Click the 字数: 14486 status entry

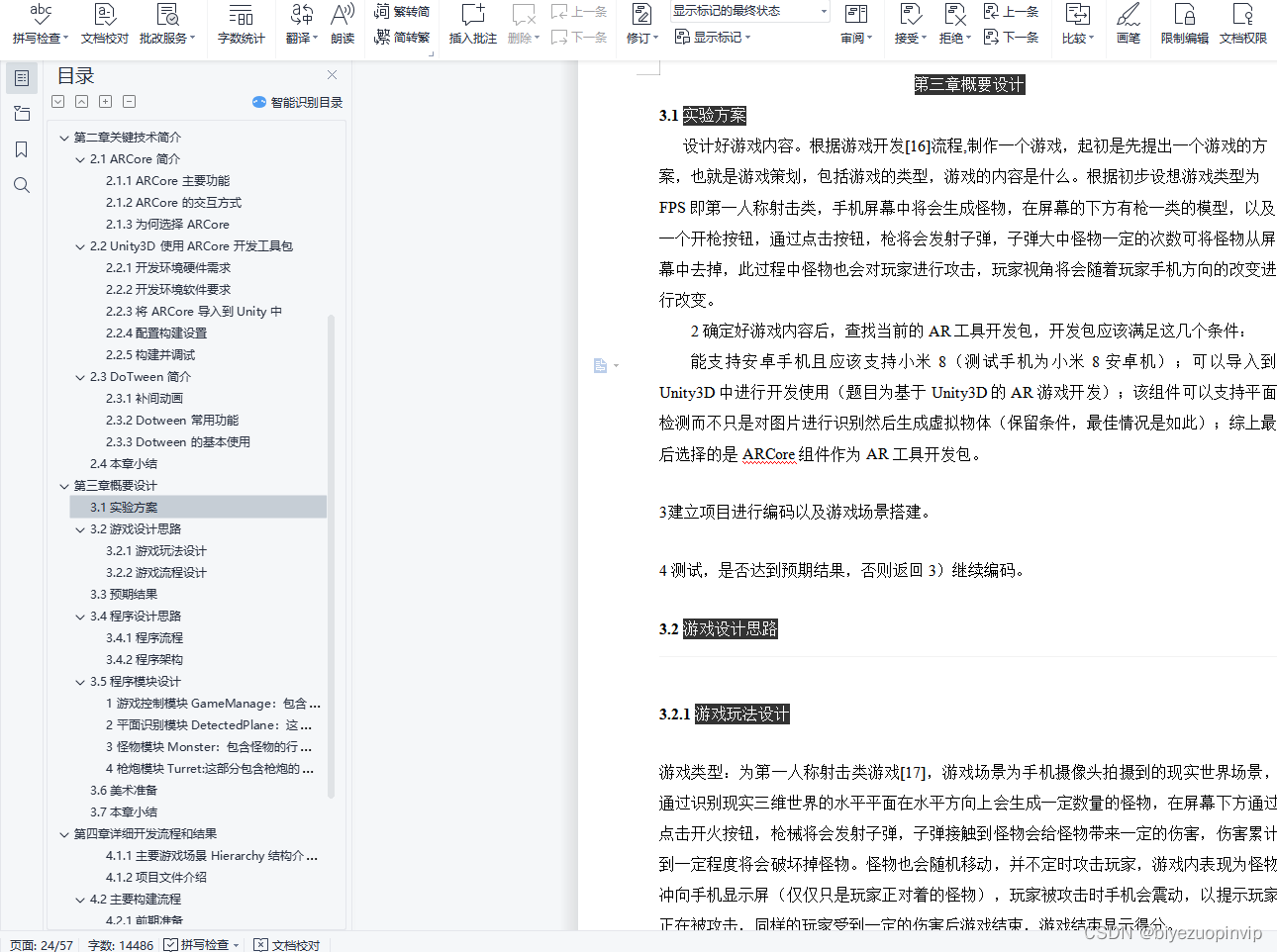coord(121,945)
